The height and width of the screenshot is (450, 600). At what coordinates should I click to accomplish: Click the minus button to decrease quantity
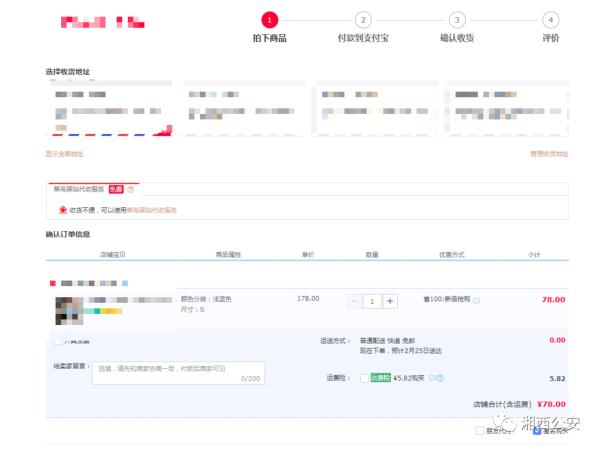pyautogui.click(x=354, y=301)
